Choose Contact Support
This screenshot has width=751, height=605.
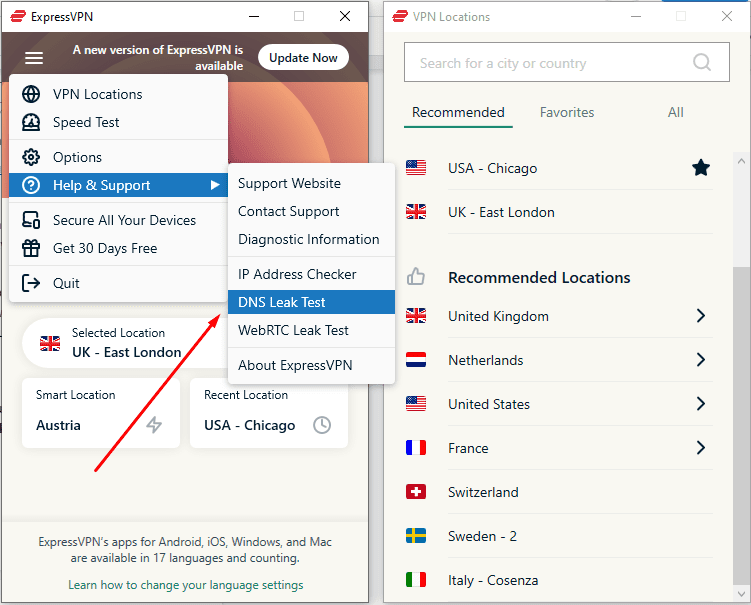[x=311, y=211]
